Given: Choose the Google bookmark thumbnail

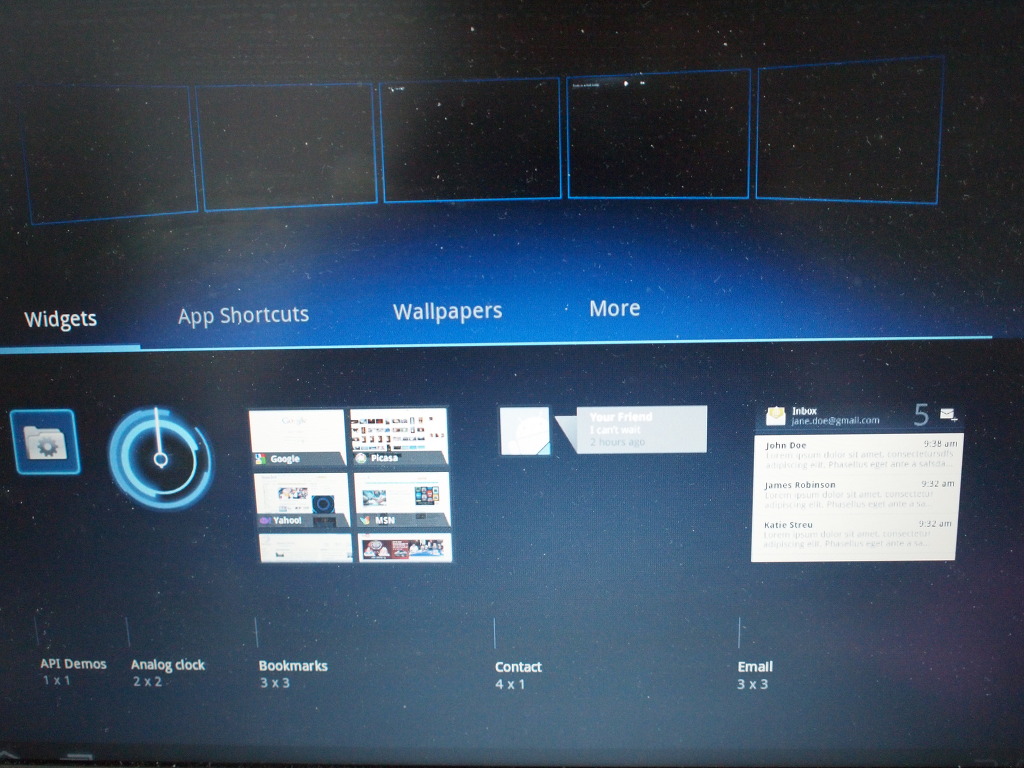Looking at the screenshot, I should pyautogui.click(x=297, y=438).
